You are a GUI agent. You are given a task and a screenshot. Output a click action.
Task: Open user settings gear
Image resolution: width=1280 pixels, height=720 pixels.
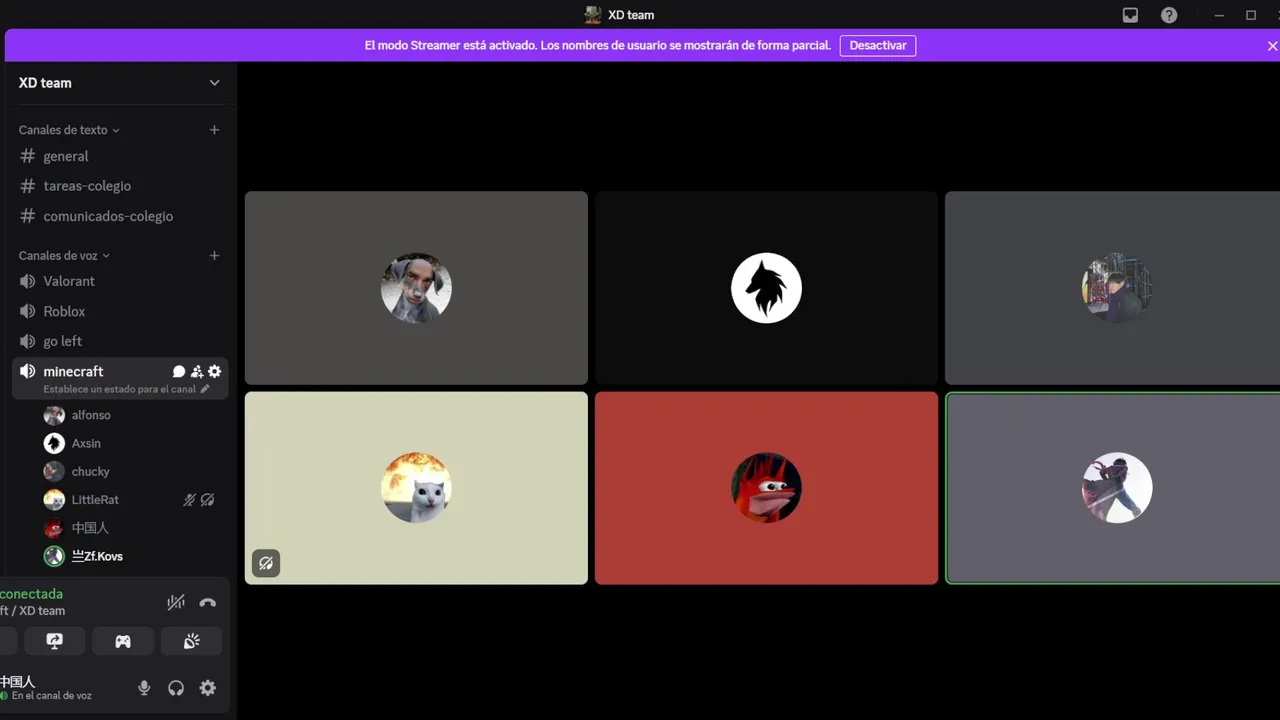point(208,688)
